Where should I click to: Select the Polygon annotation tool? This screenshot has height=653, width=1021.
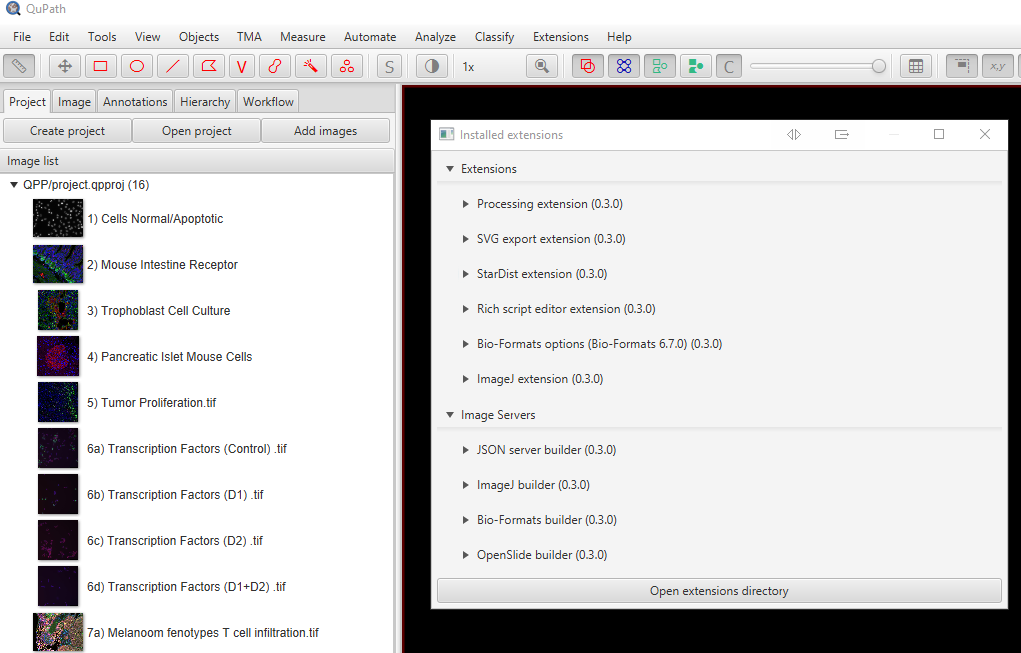click(x=208, y=66)
